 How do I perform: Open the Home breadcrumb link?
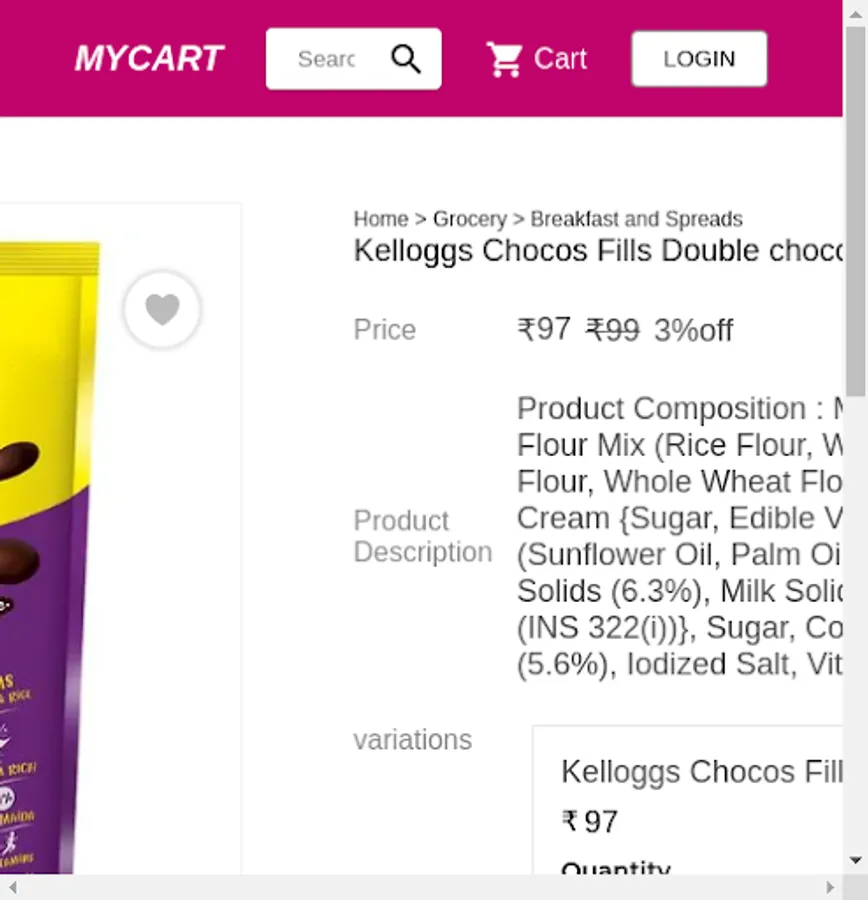(381, 219)
